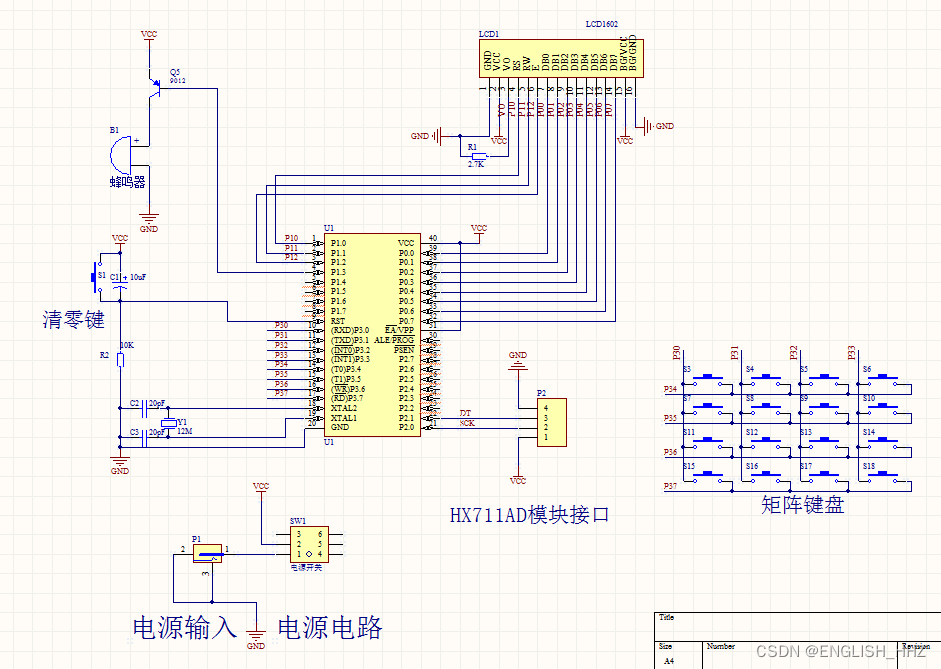Select the U1 microcontroller chip body
The image size is (941, 669).
[x=372, y=335]
